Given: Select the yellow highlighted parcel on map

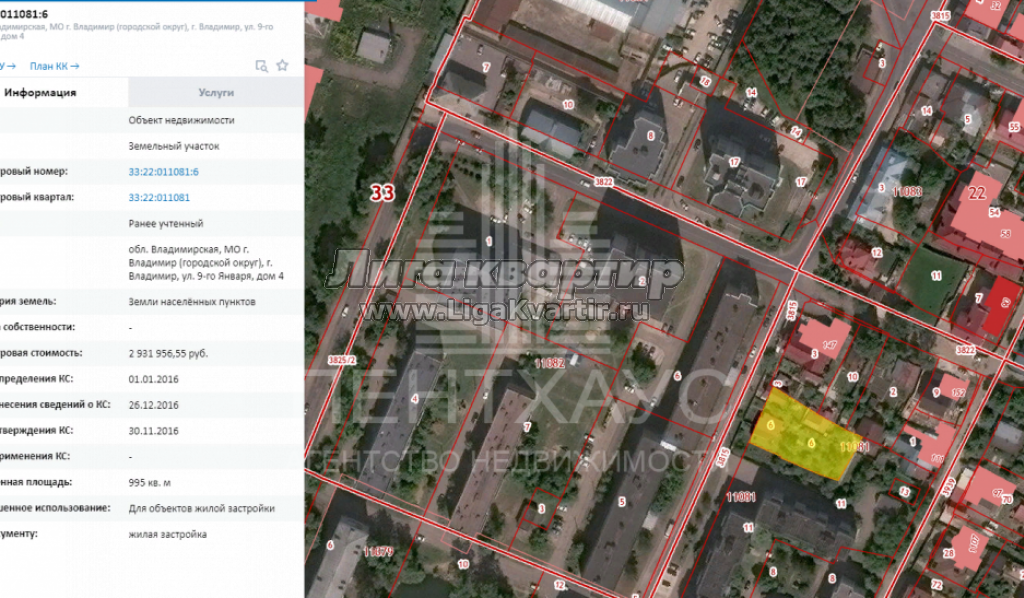Looking at the screenshot, I should coord(800,437).
